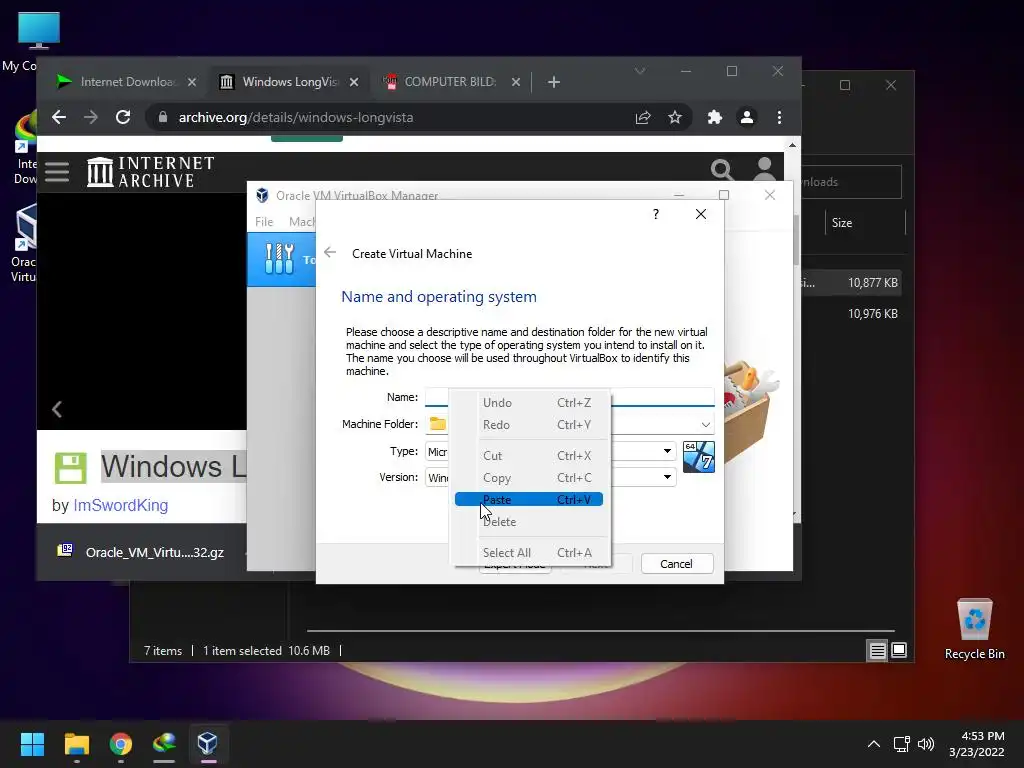The image size is (1024, 768).
Task: Expand the Type dropdown arrow
Action: (x=667, y=451)
